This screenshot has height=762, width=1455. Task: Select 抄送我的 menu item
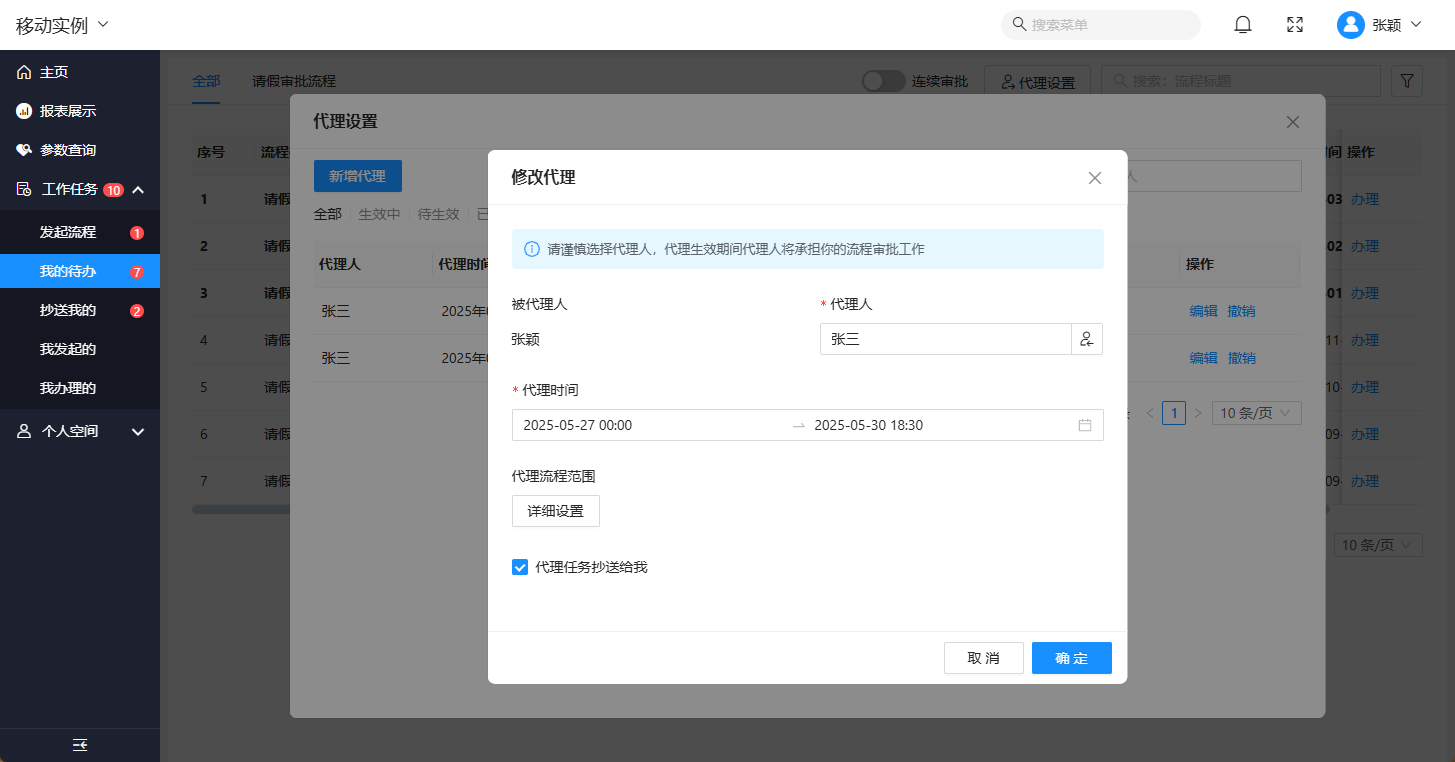68,310
